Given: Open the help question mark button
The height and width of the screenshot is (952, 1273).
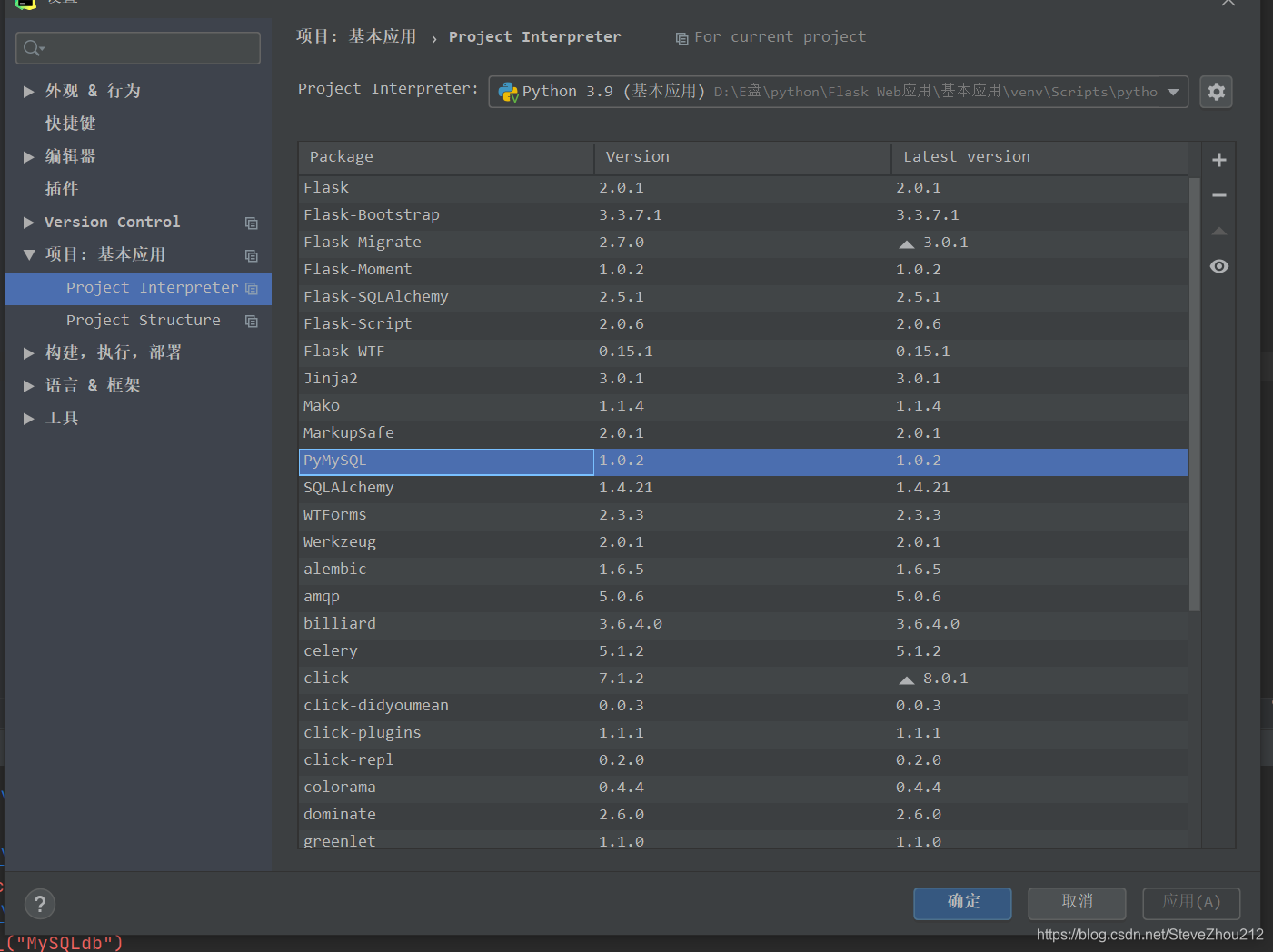Looking at the screenshot, I should (x=40, y=904).
